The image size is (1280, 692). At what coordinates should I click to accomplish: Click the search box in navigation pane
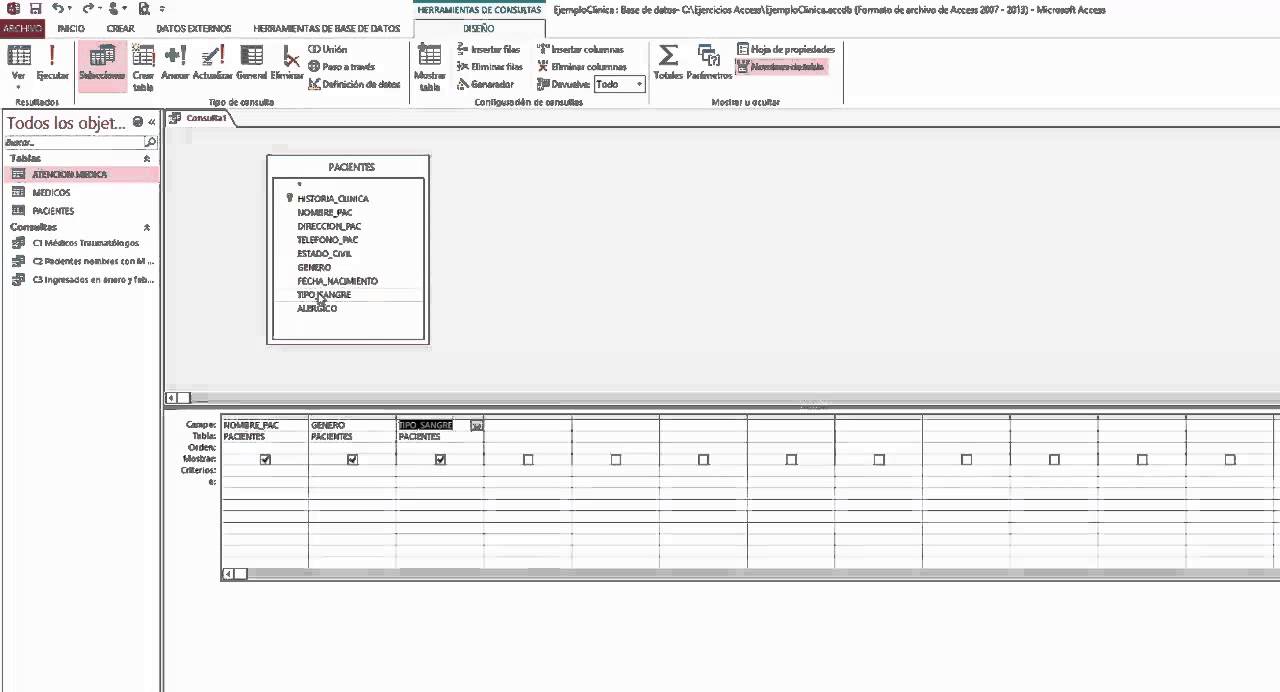(x=75, y=142)
